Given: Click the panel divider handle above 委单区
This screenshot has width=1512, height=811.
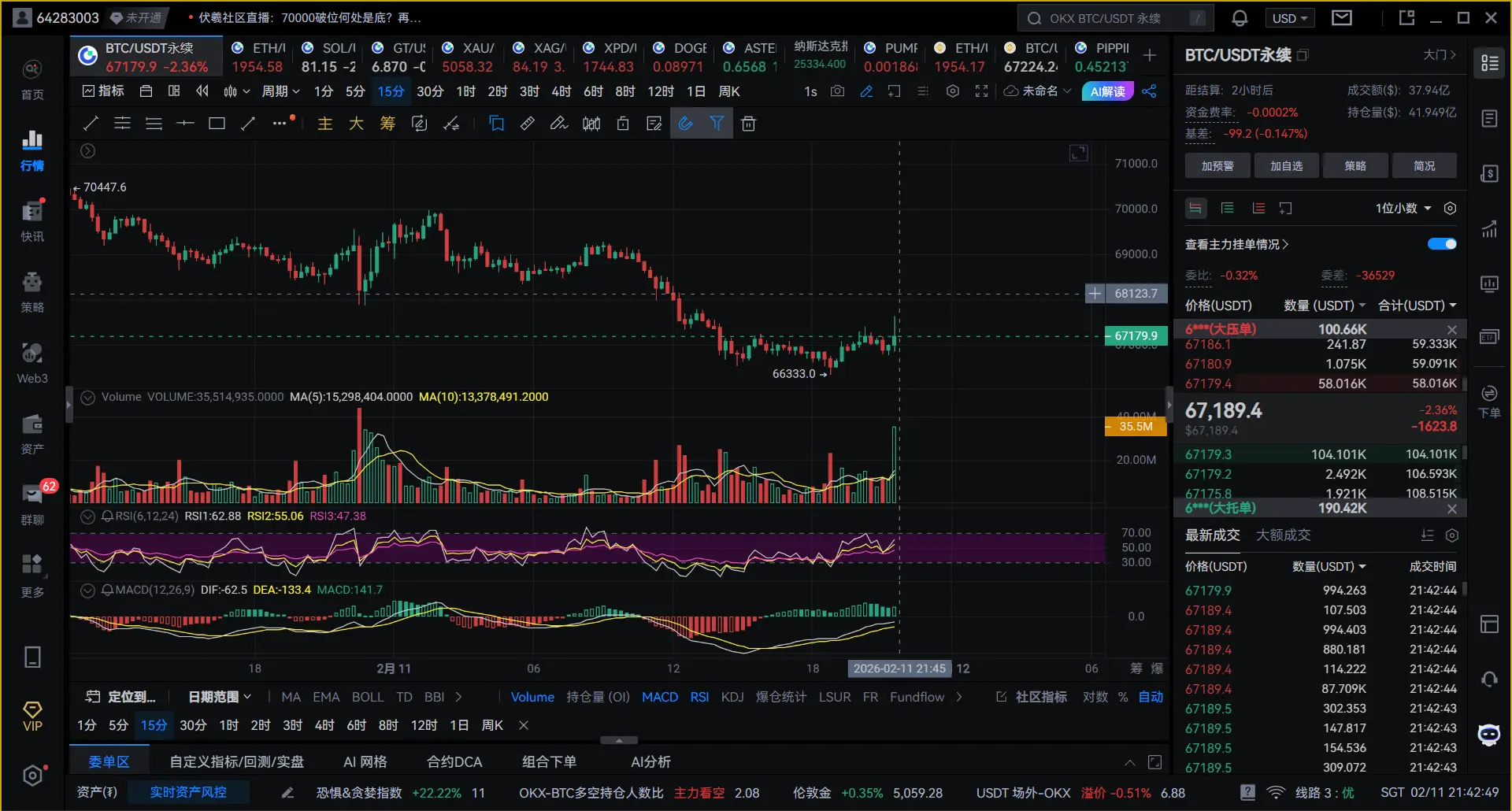Looking at the screenshot, I should (619, 740).
